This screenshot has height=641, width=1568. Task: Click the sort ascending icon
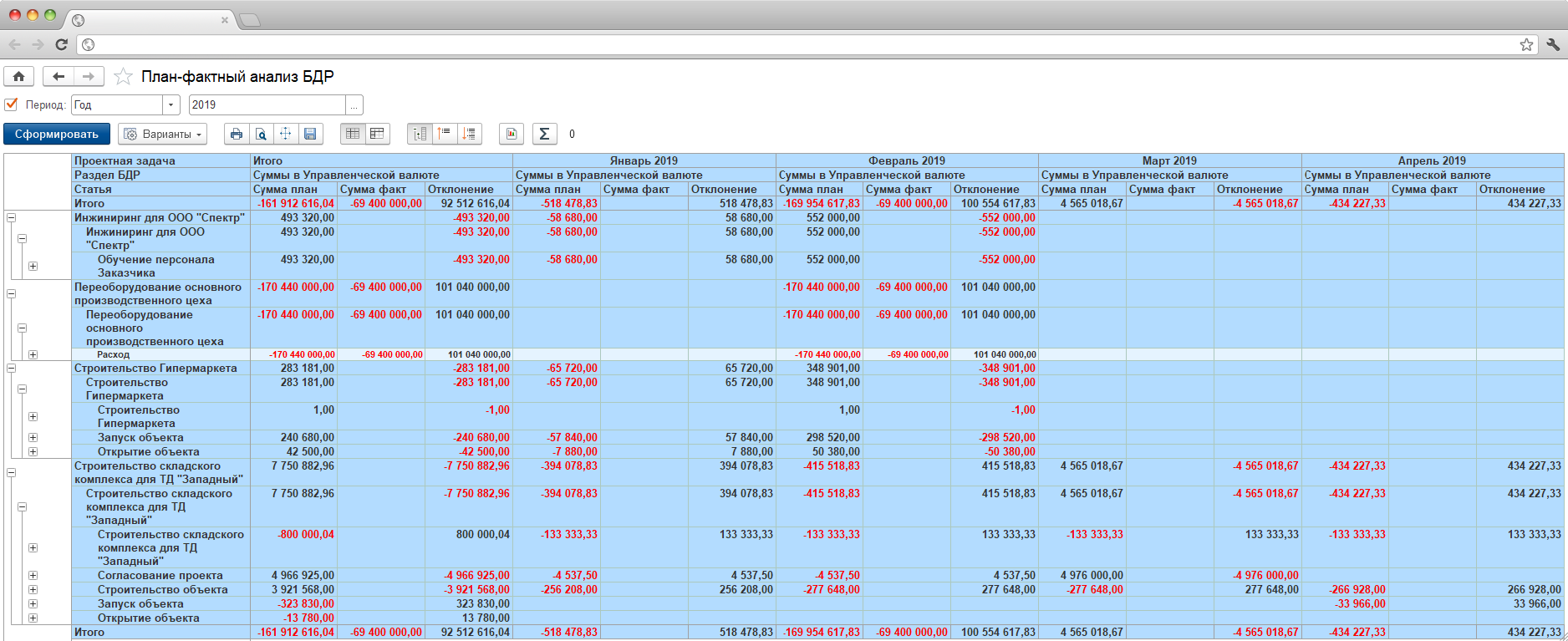(445, 134)
